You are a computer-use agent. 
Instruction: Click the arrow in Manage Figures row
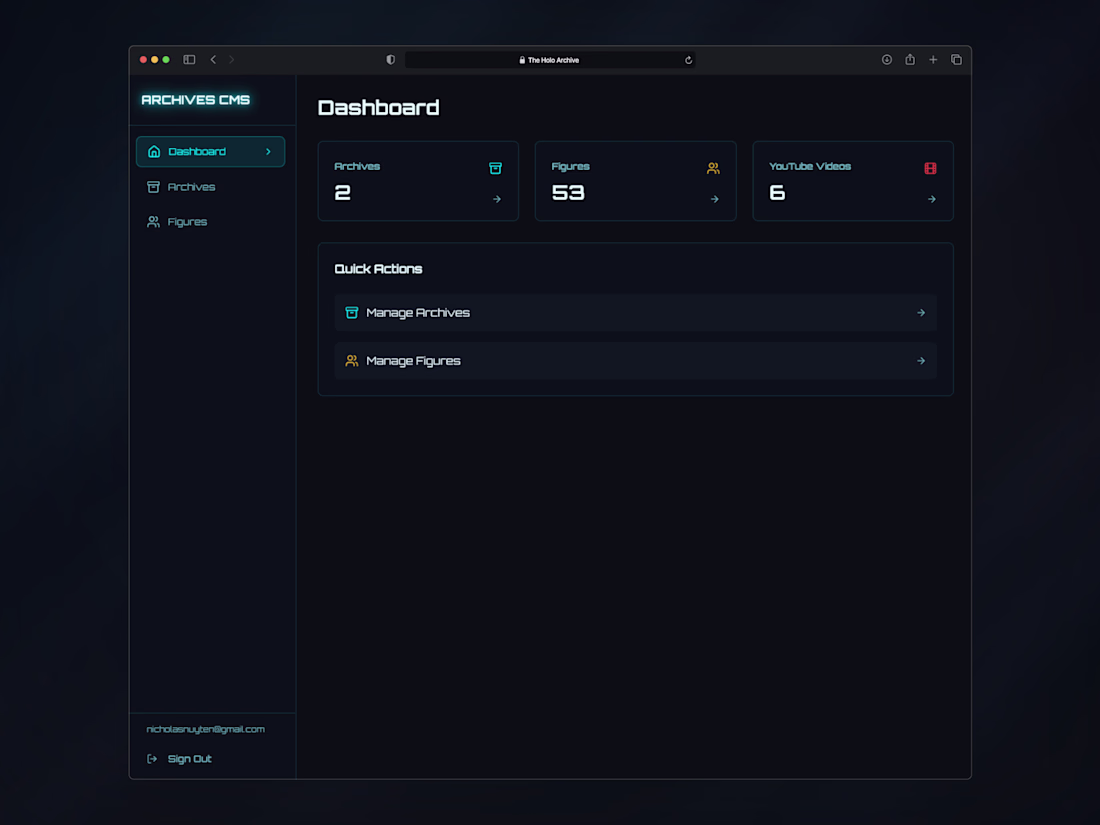pos(921,361)
